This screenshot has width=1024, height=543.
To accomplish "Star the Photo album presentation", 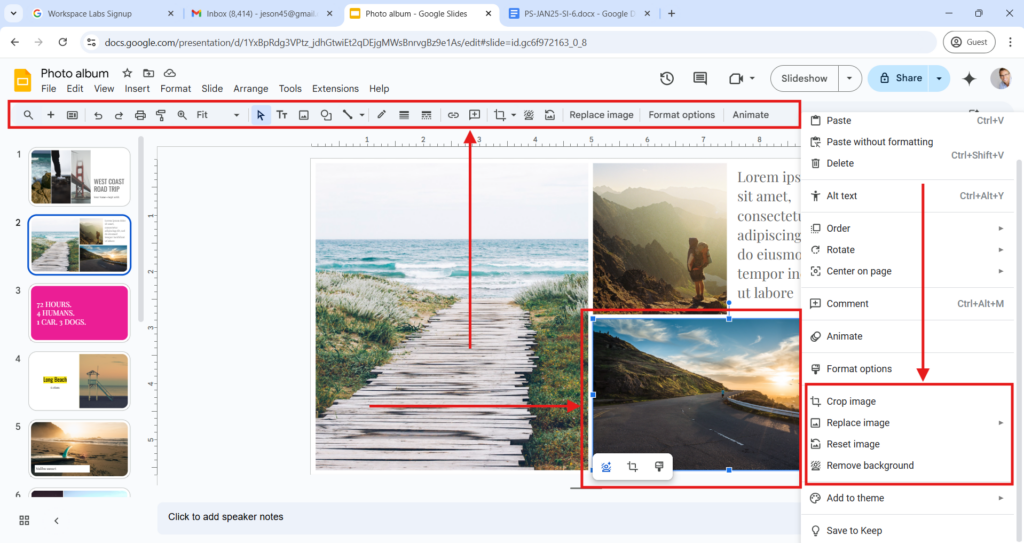I will pos(127,73).
